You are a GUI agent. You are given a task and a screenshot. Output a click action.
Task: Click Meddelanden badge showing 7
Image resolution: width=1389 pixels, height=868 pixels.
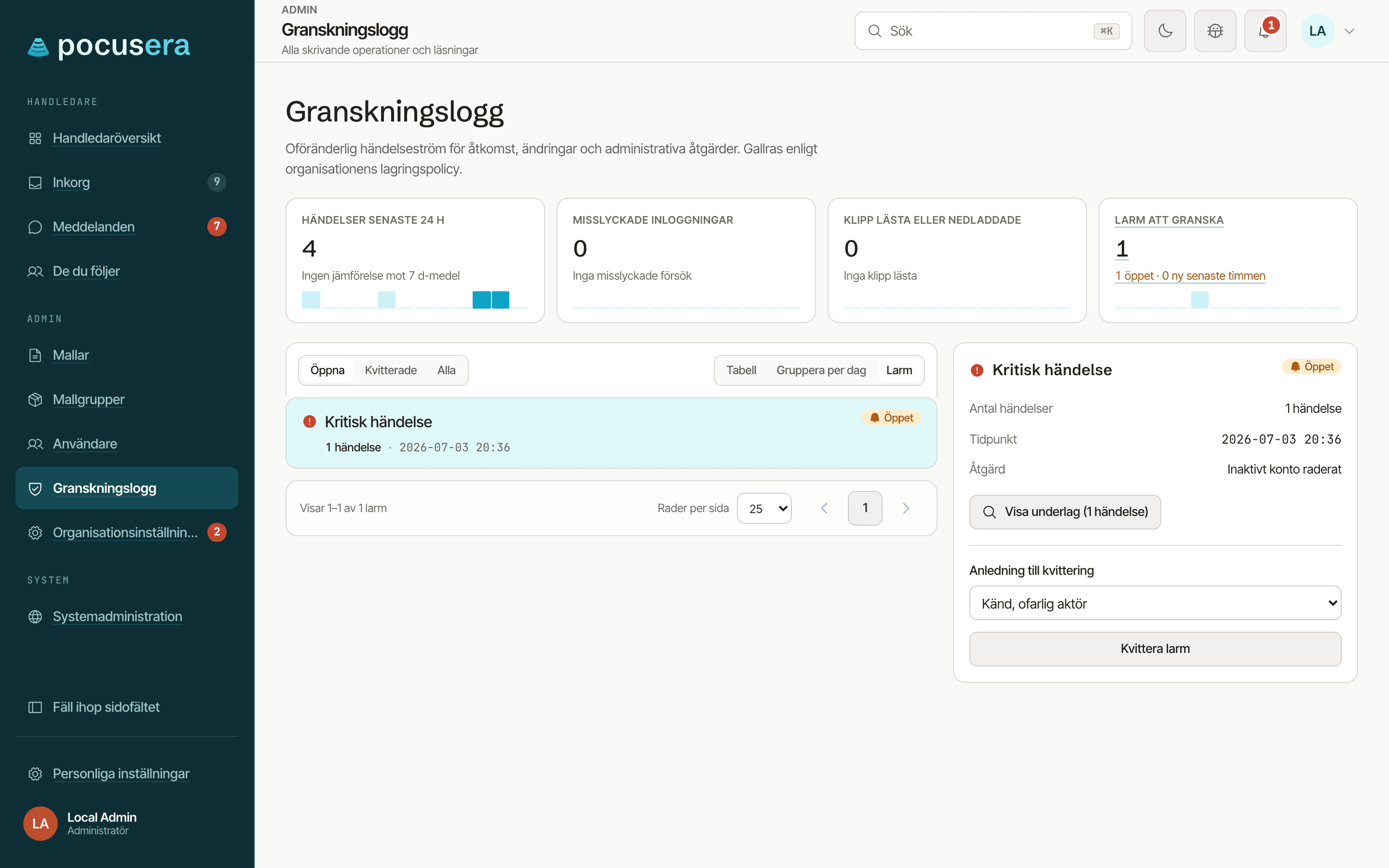pos(217,226)
